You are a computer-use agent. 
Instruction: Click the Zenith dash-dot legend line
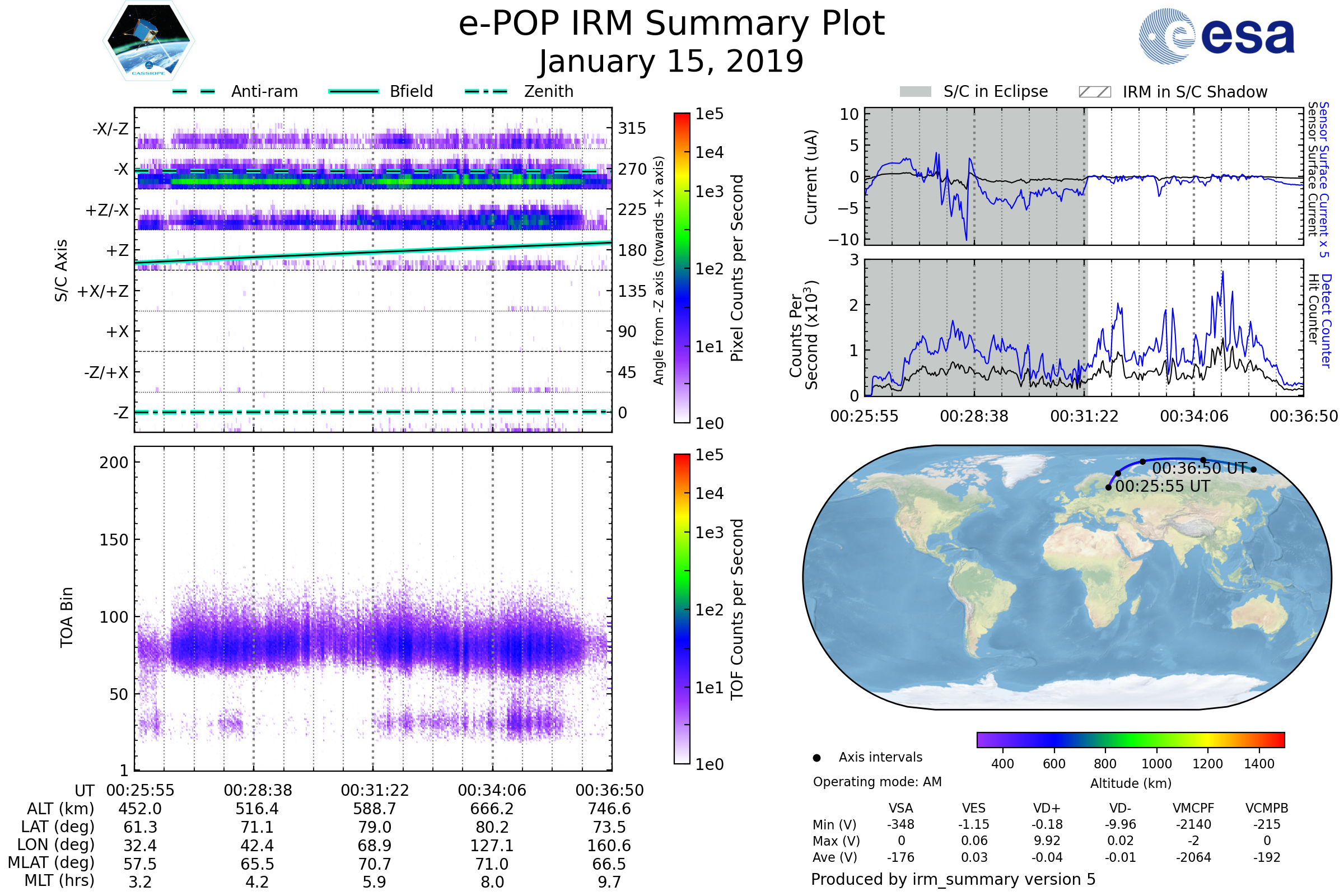pyautogui.click(x=486, y=91)
